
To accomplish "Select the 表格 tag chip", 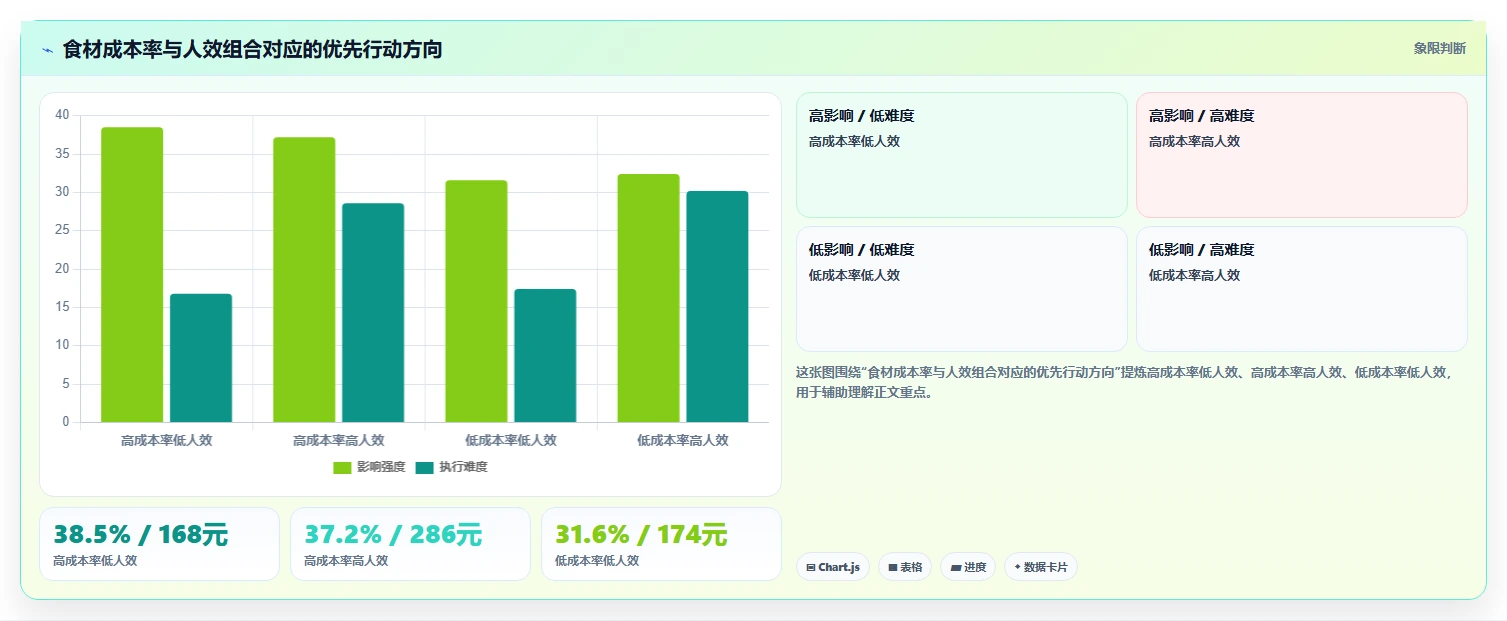I will tap(905, 567).
